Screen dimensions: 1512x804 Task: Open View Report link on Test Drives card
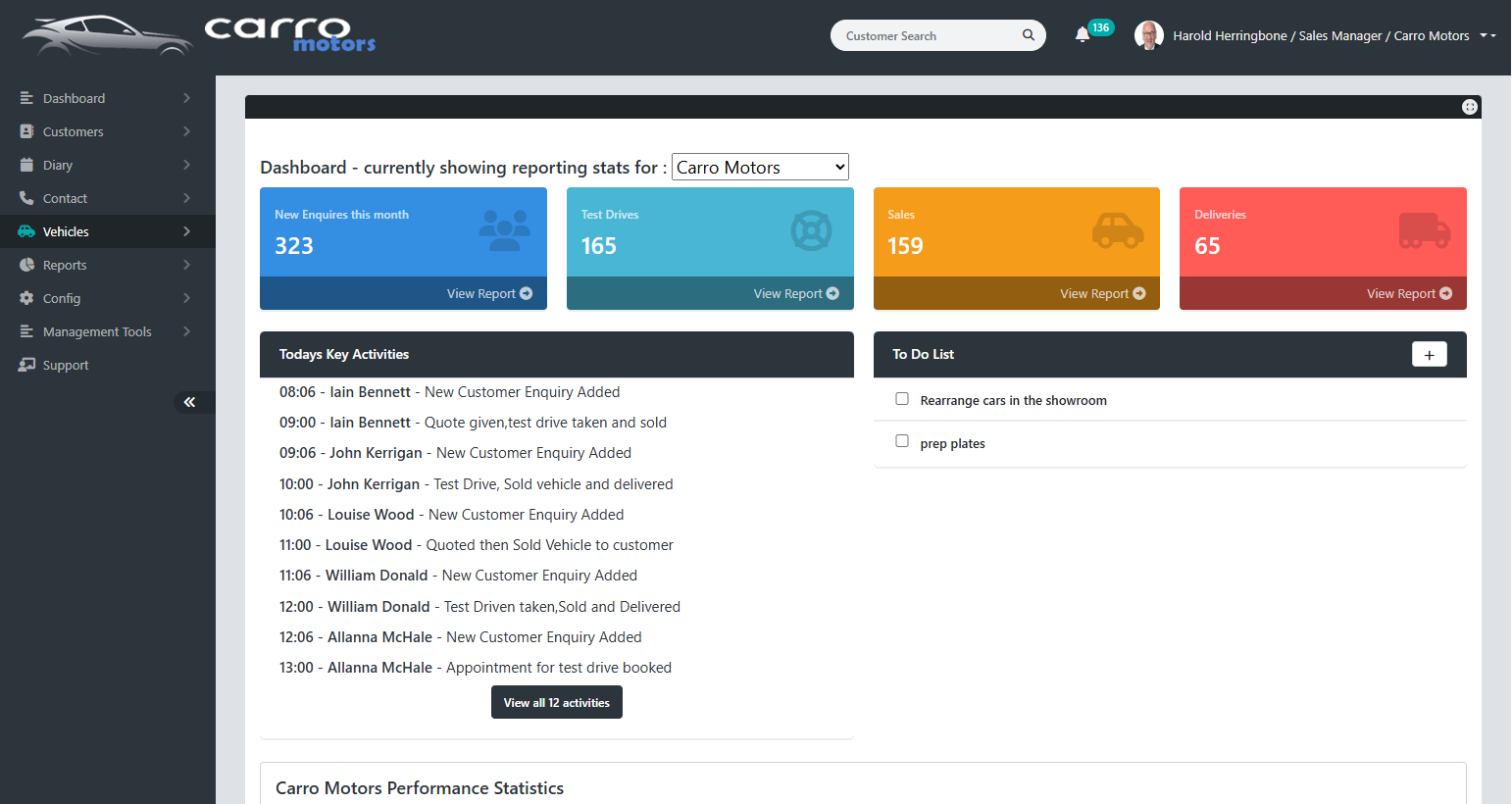(x=795, y=293)
